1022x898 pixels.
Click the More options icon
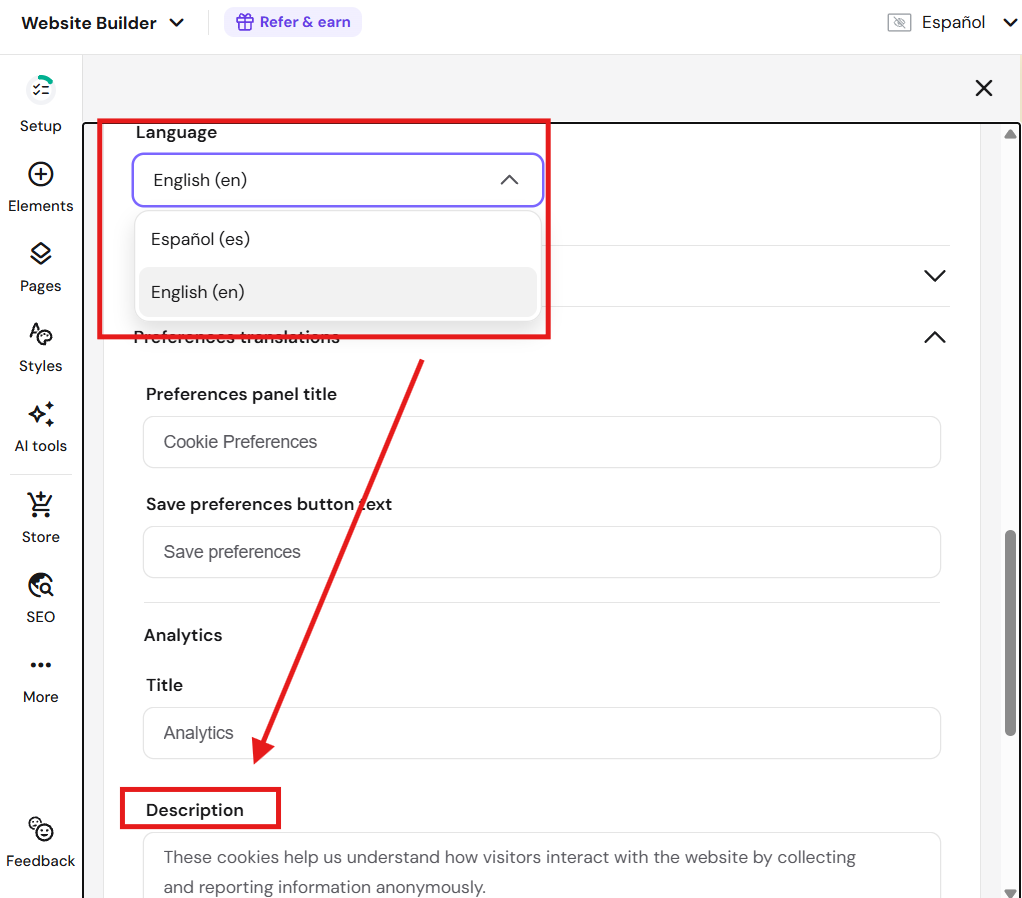[40, 665]
